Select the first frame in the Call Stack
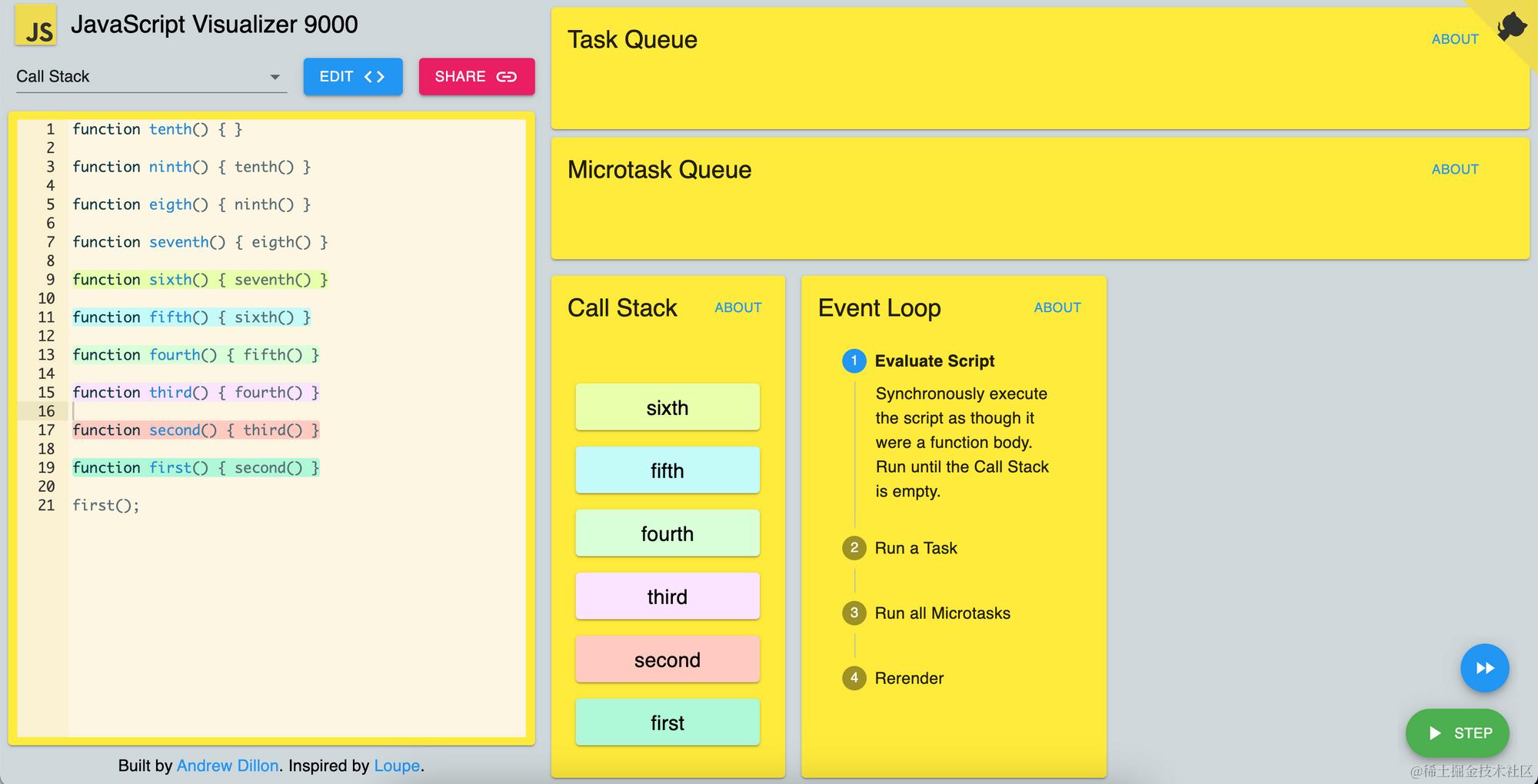Viewport: 1538px width, 784px height. pyautogui.click(x=666, y=722)
